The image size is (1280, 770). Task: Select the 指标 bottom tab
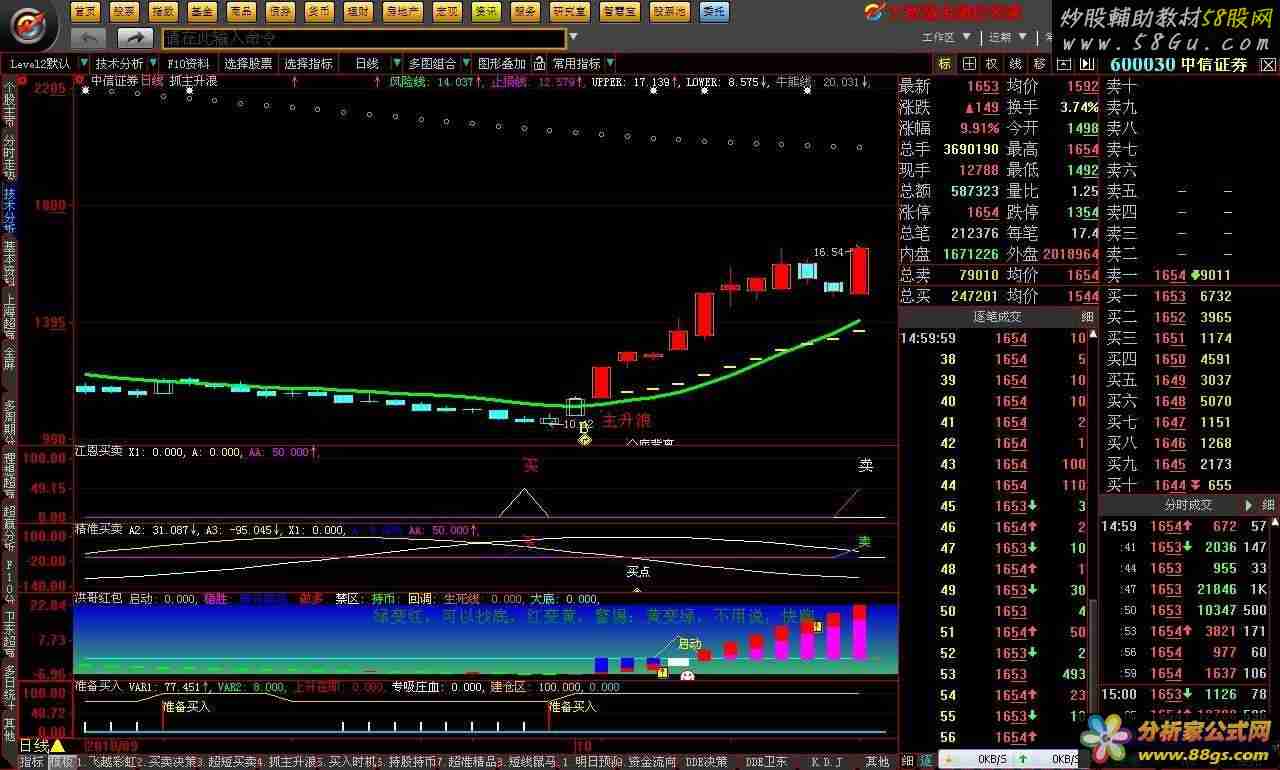32,761
